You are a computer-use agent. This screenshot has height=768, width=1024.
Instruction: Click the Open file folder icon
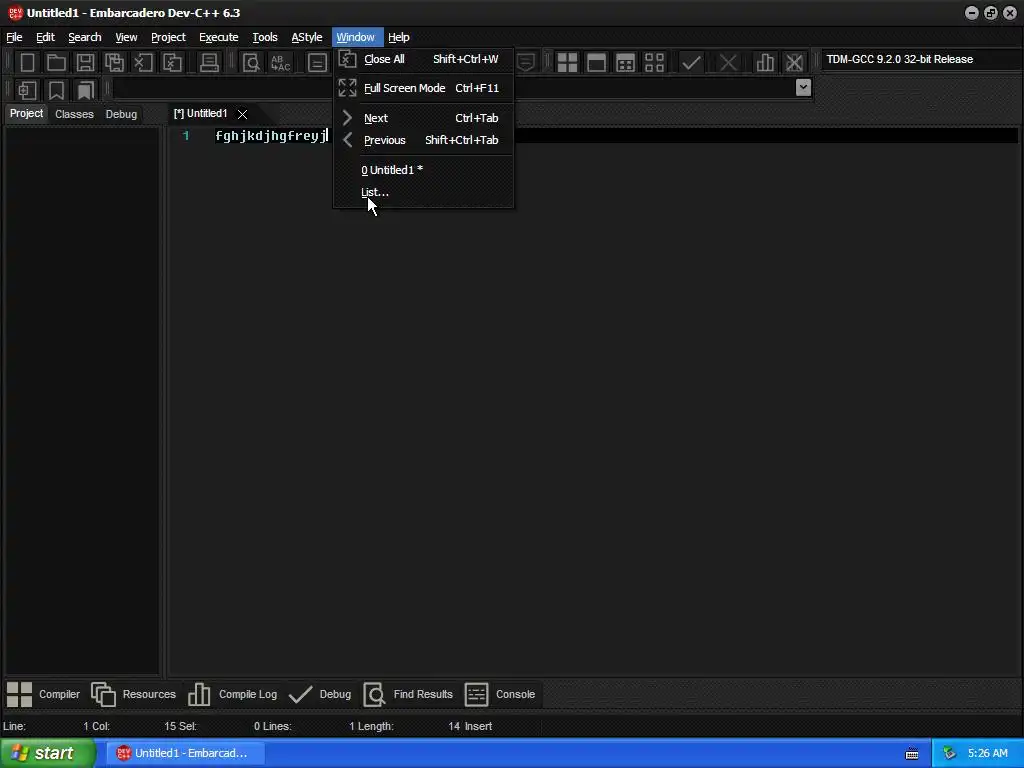56,63
